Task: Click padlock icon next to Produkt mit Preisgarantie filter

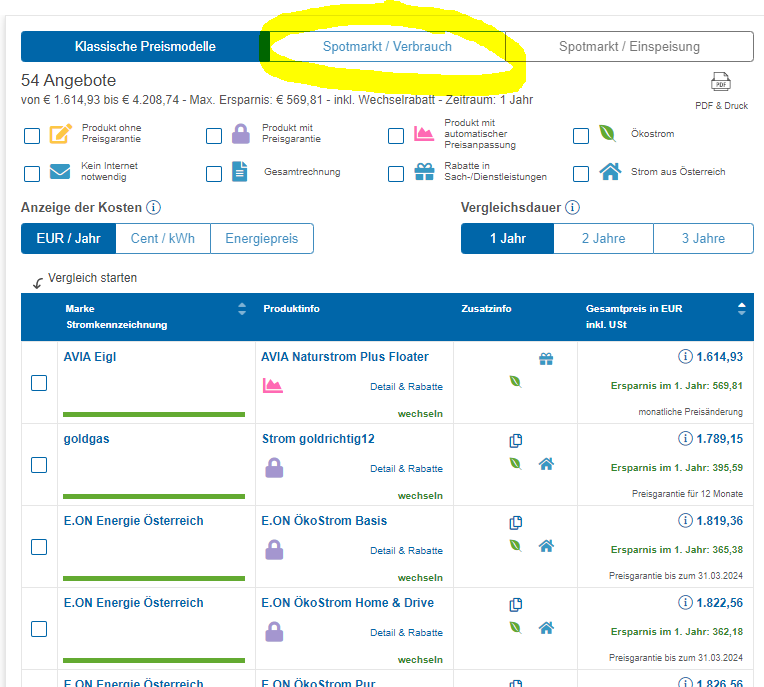Action: tap(241, 133)
